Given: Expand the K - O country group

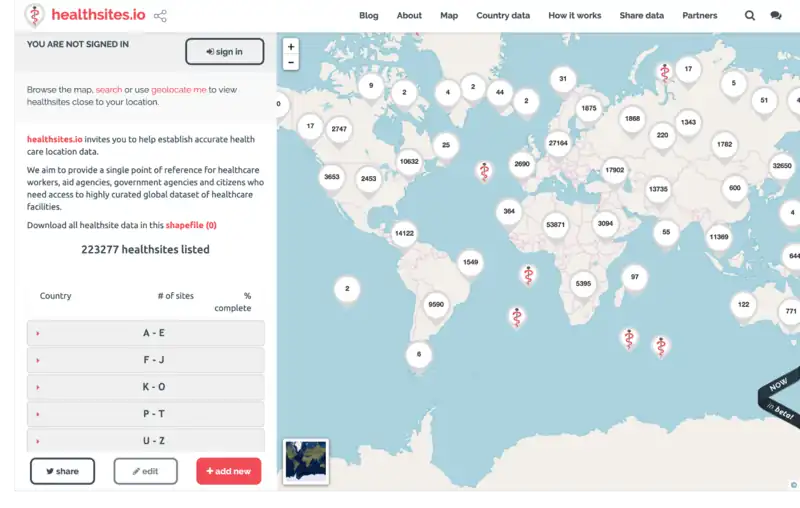Looking at the screenshot, I should point(146,387).
